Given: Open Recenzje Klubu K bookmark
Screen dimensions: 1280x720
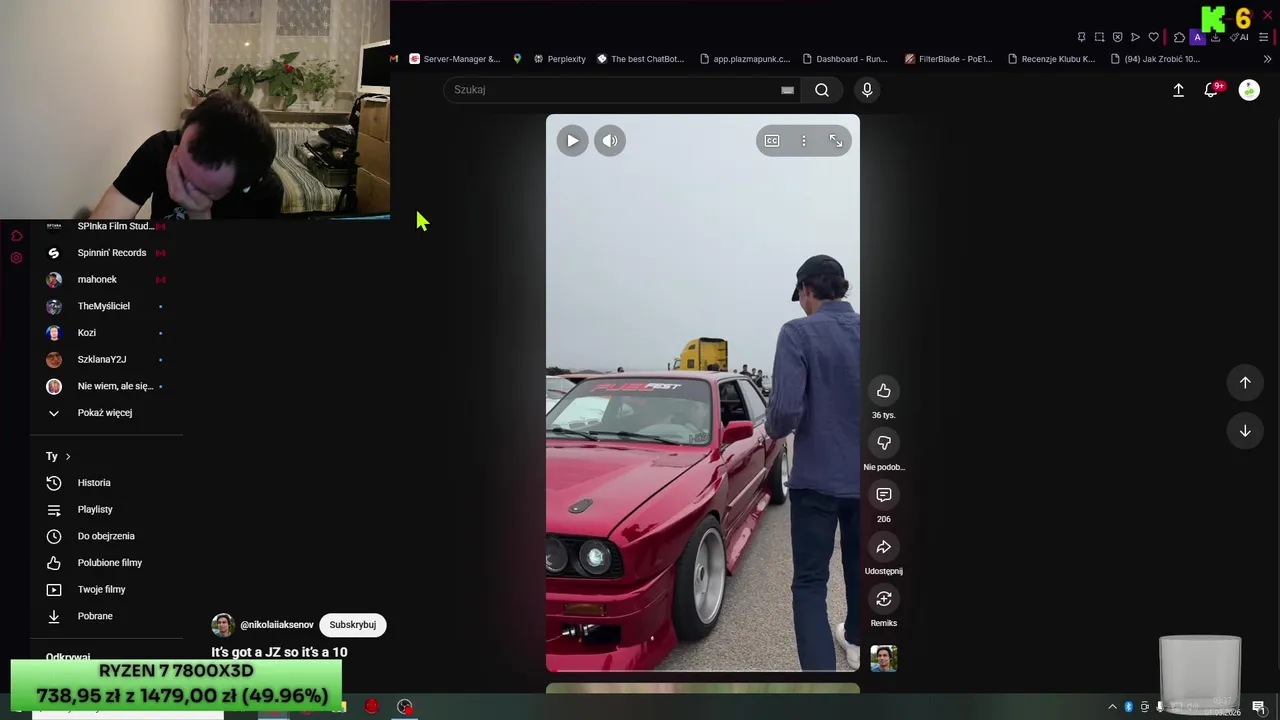Looking at the screenshot, I should tap(1051, 59).
